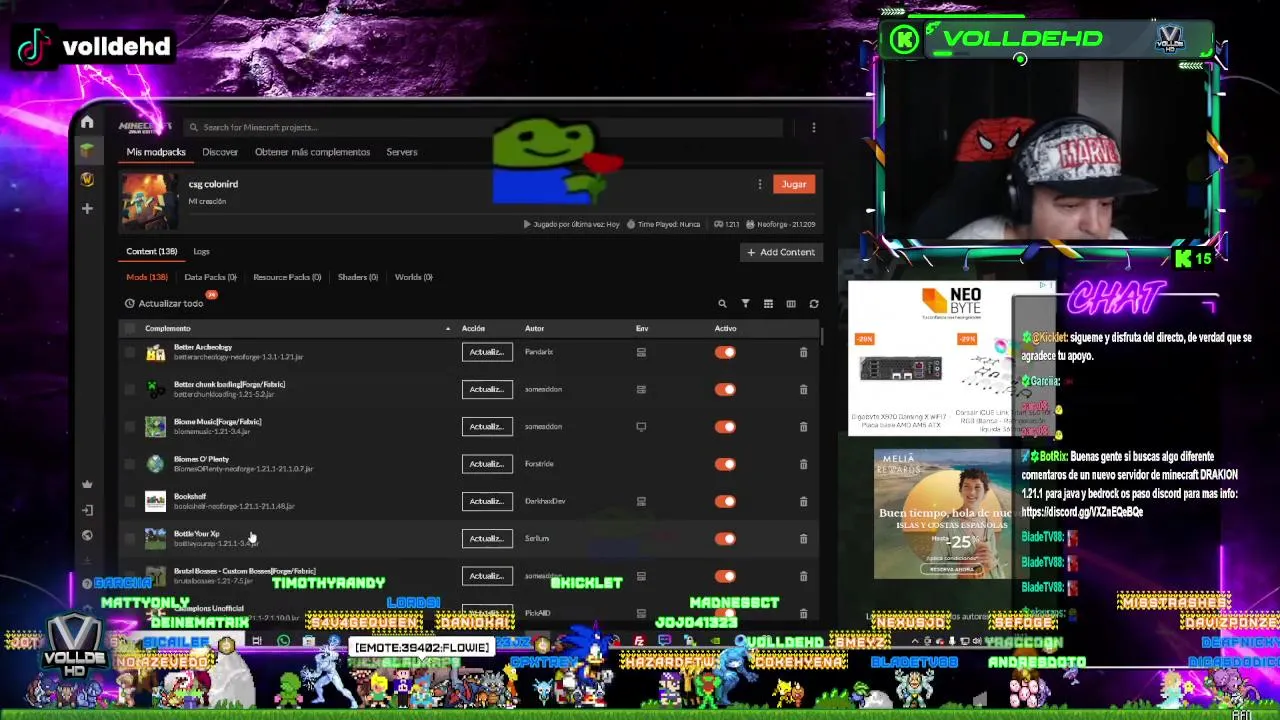Click the Search for Minecraft projects field
Image resolution: width=1280 pixels, height=720 pixels.
pyautogui.click(x=485, y=127)
